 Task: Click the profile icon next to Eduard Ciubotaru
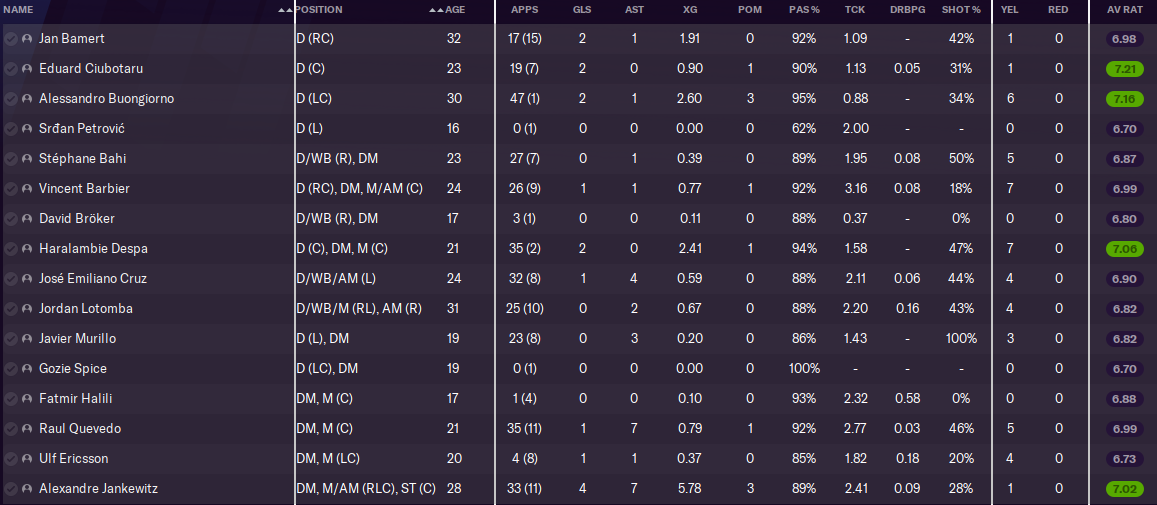tap(27, 69)
